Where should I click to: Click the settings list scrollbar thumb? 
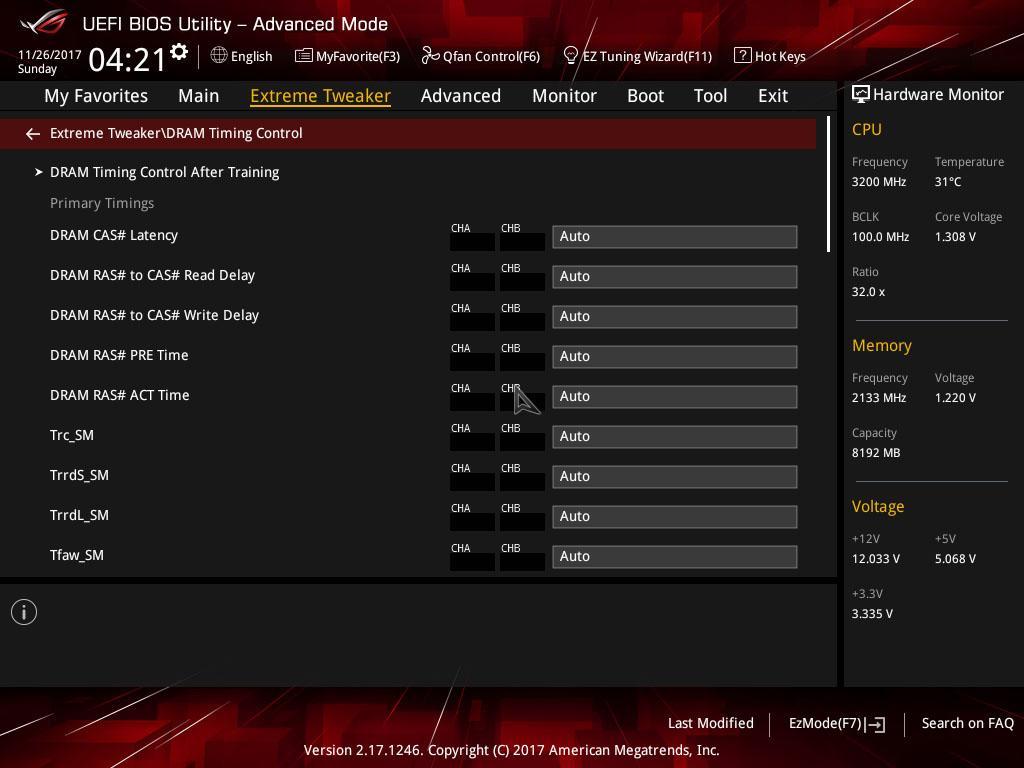click(x=828, y=184)
